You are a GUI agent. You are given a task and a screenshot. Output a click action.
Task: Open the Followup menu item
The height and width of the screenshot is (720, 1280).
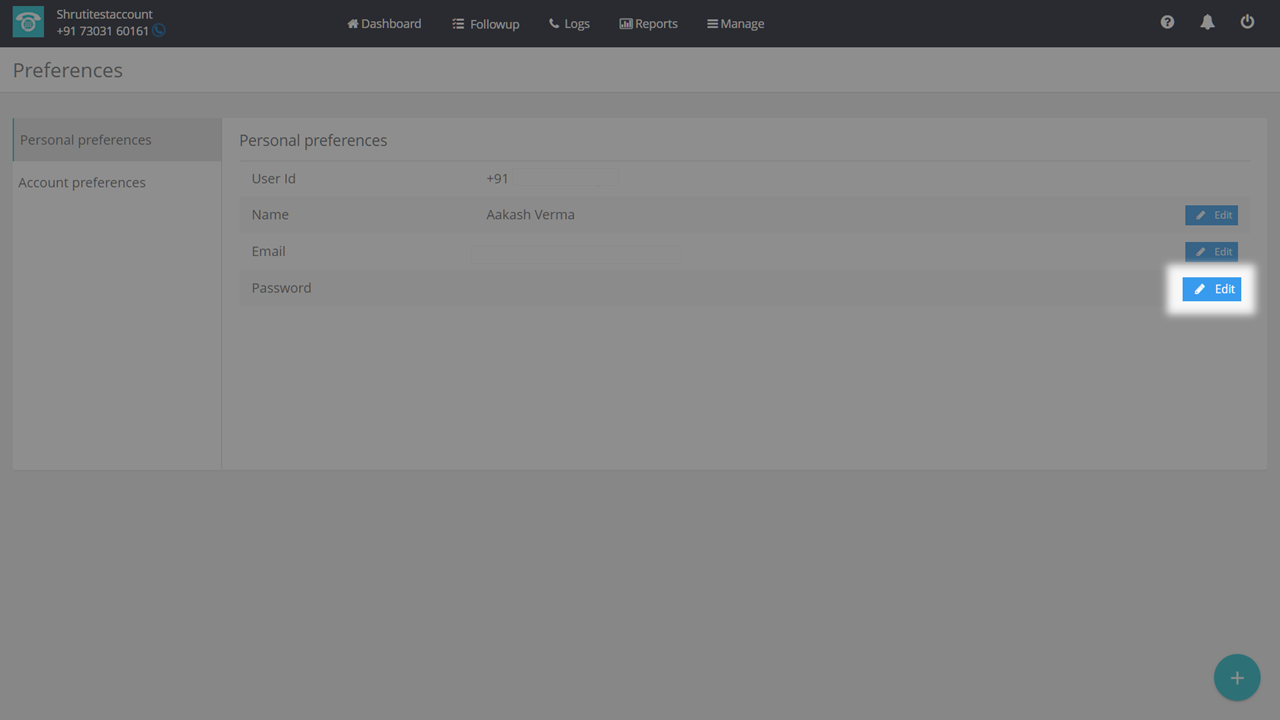pyautogui.click(x=486, y=23)
